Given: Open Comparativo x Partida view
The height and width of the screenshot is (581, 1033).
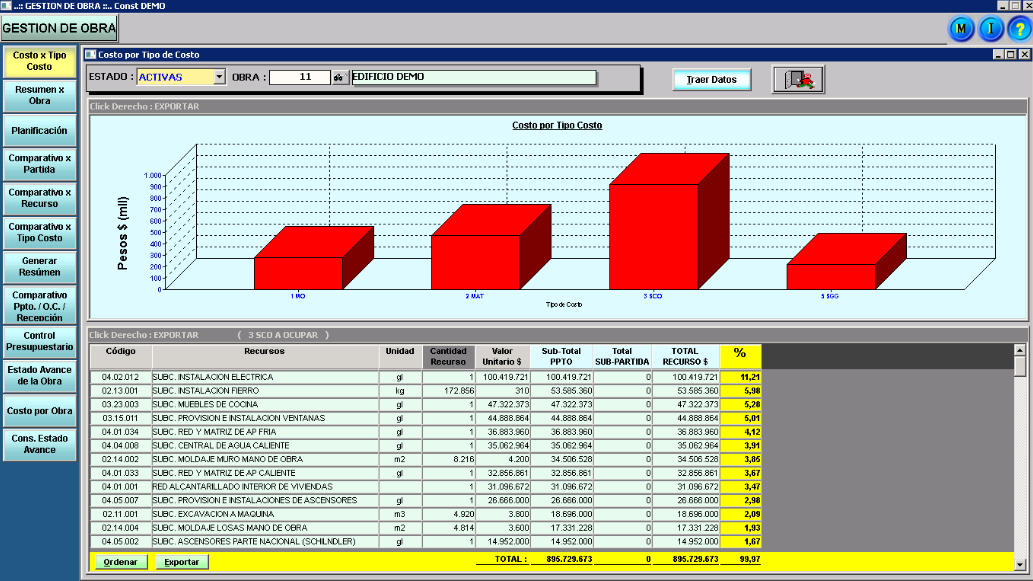Looking at the screenshot, I should (x=40, y=164).
